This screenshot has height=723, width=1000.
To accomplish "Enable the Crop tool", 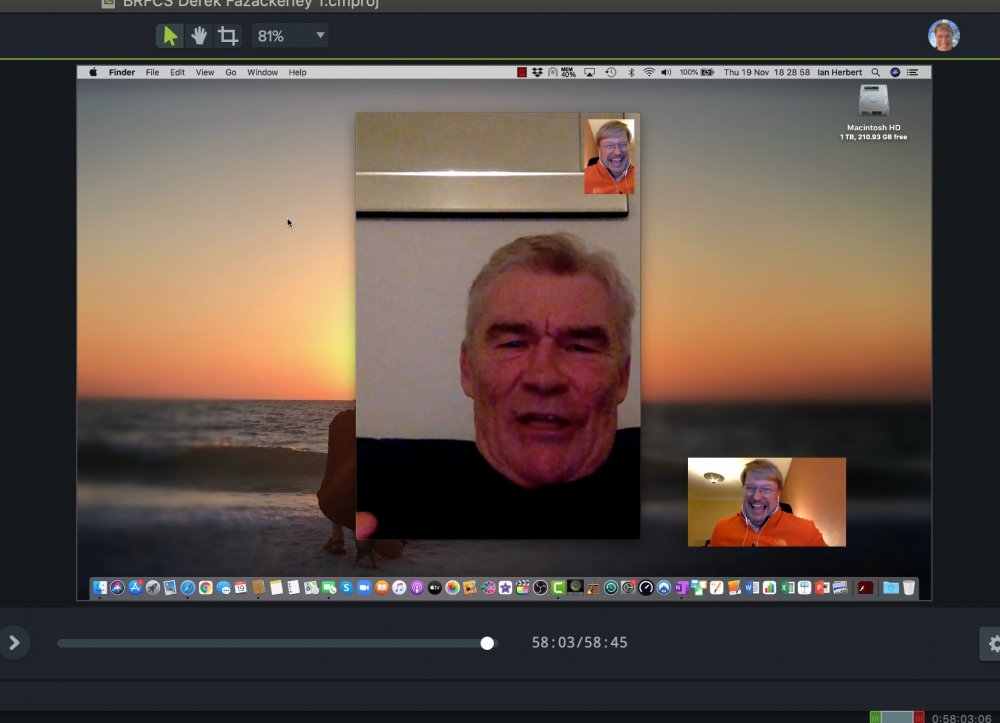I will point(228,36).
